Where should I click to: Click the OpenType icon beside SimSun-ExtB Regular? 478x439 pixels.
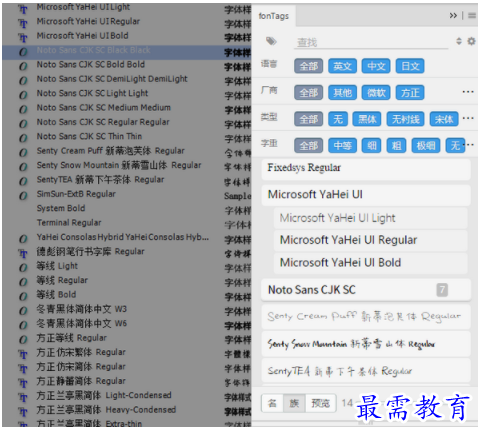[23, 195]
